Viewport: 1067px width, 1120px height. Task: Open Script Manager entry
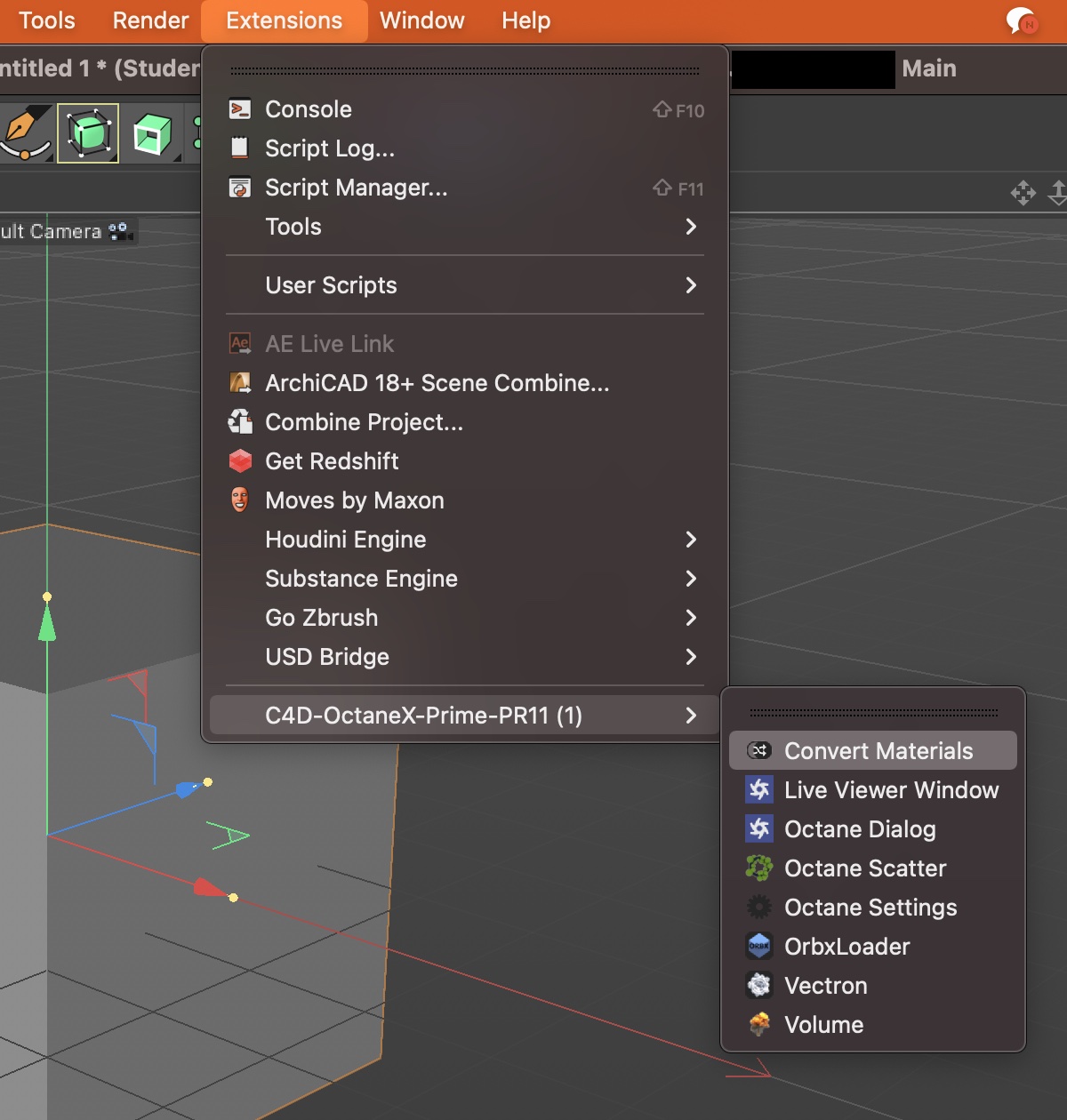[464, 188]
